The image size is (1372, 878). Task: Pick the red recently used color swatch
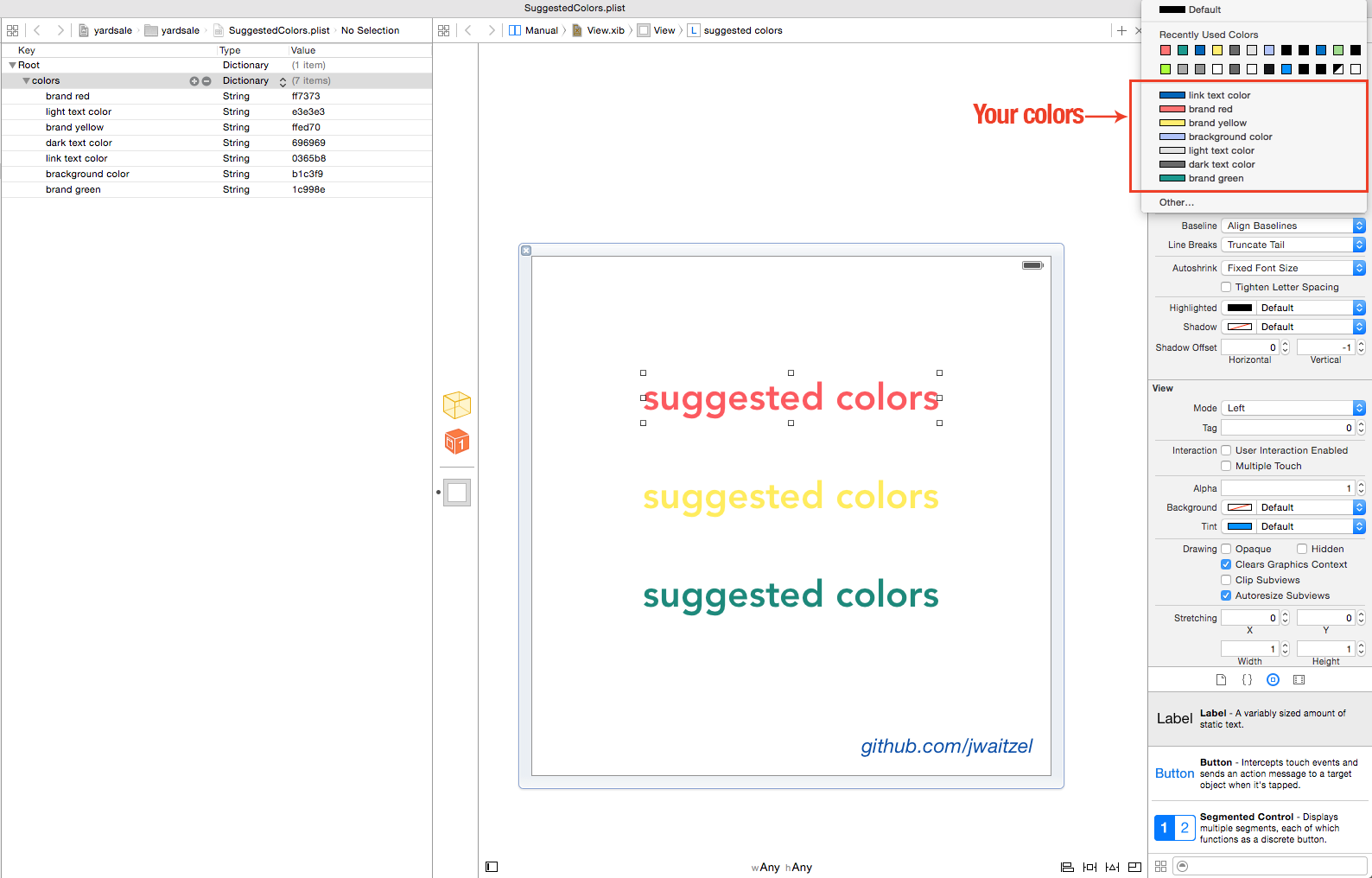click(x=1166, y=50)
